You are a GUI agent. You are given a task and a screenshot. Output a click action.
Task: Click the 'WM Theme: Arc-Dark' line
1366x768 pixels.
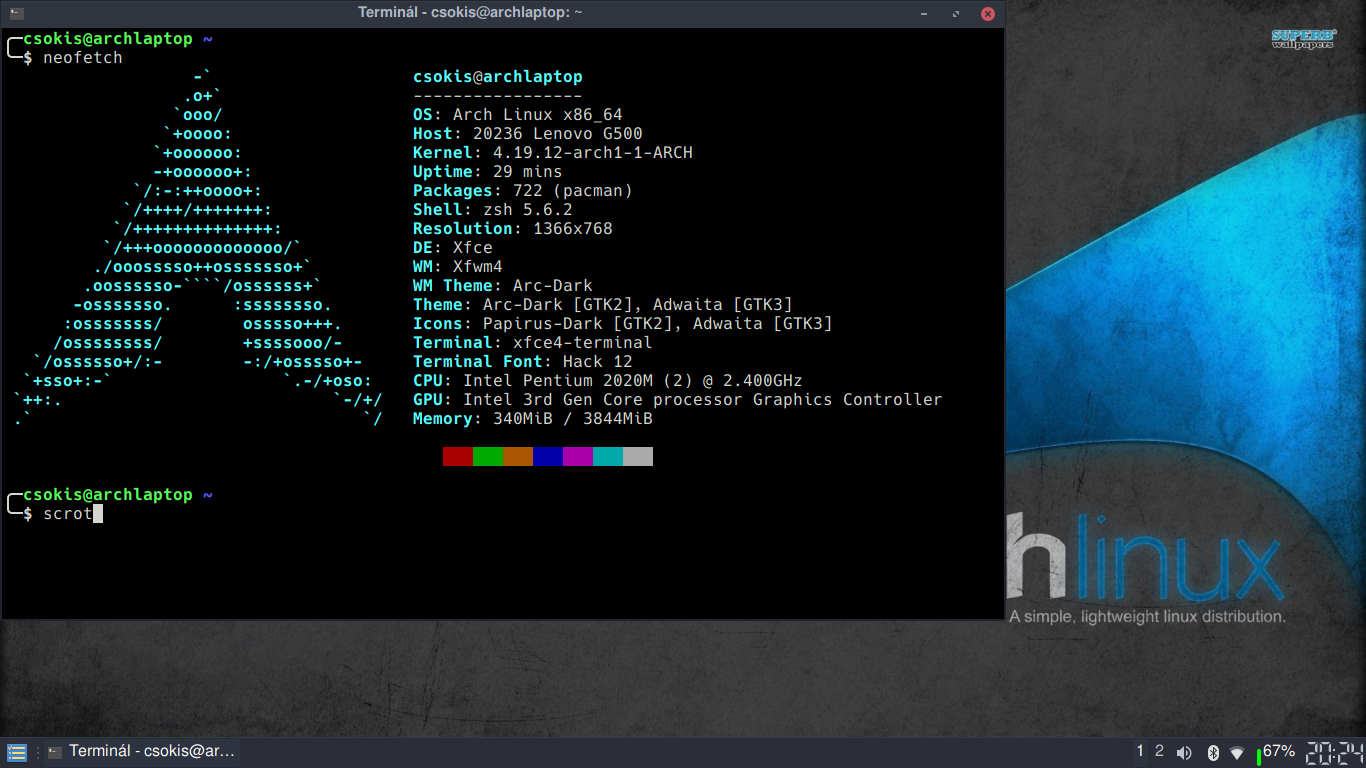coord(503,286)
